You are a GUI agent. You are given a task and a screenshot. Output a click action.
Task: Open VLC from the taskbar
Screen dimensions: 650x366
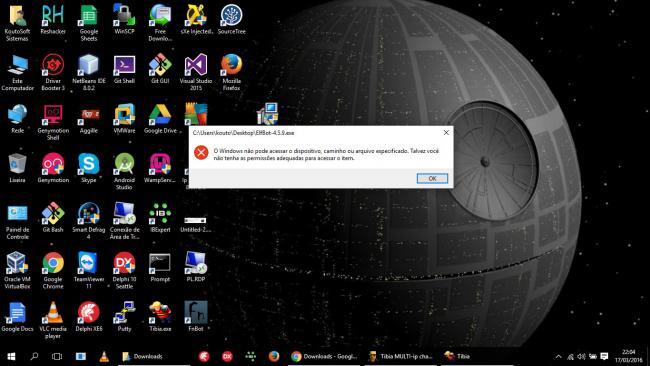tap(104, 356)
